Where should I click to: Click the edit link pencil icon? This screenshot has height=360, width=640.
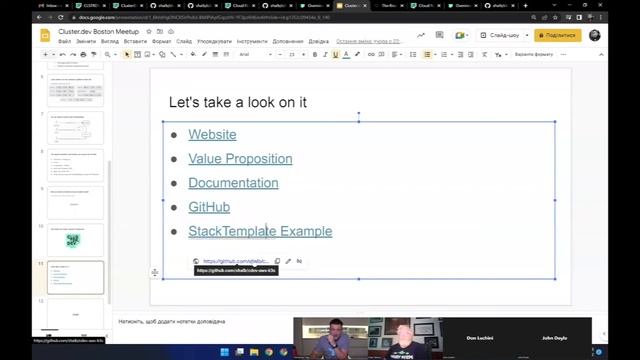click(288, 261)
